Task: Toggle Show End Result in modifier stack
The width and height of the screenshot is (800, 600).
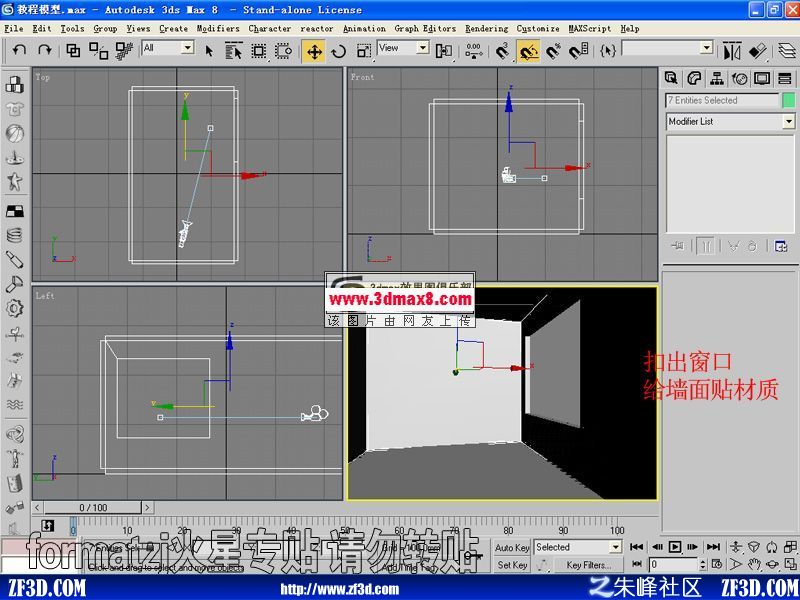Action: click(706, 246)
